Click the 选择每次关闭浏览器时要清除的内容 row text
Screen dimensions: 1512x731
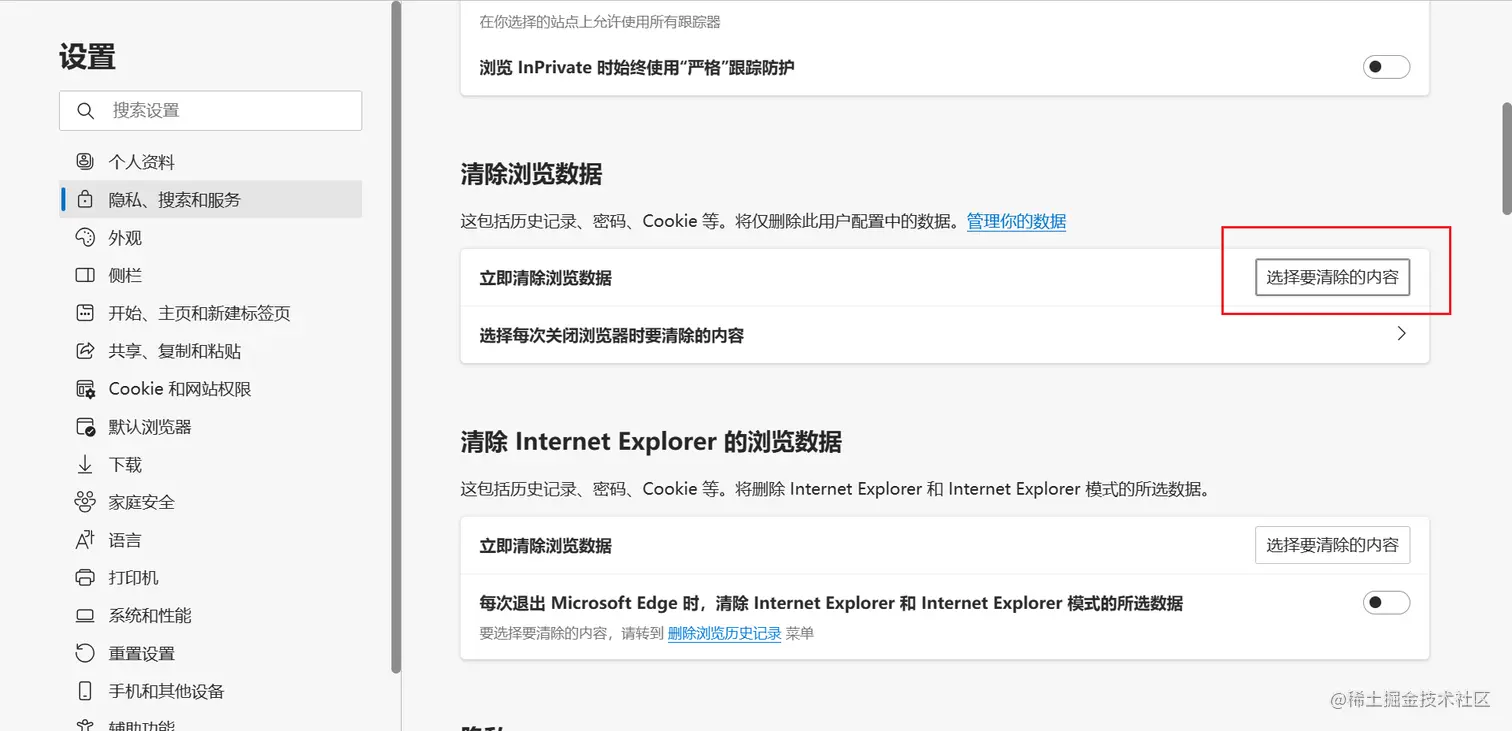611,335
